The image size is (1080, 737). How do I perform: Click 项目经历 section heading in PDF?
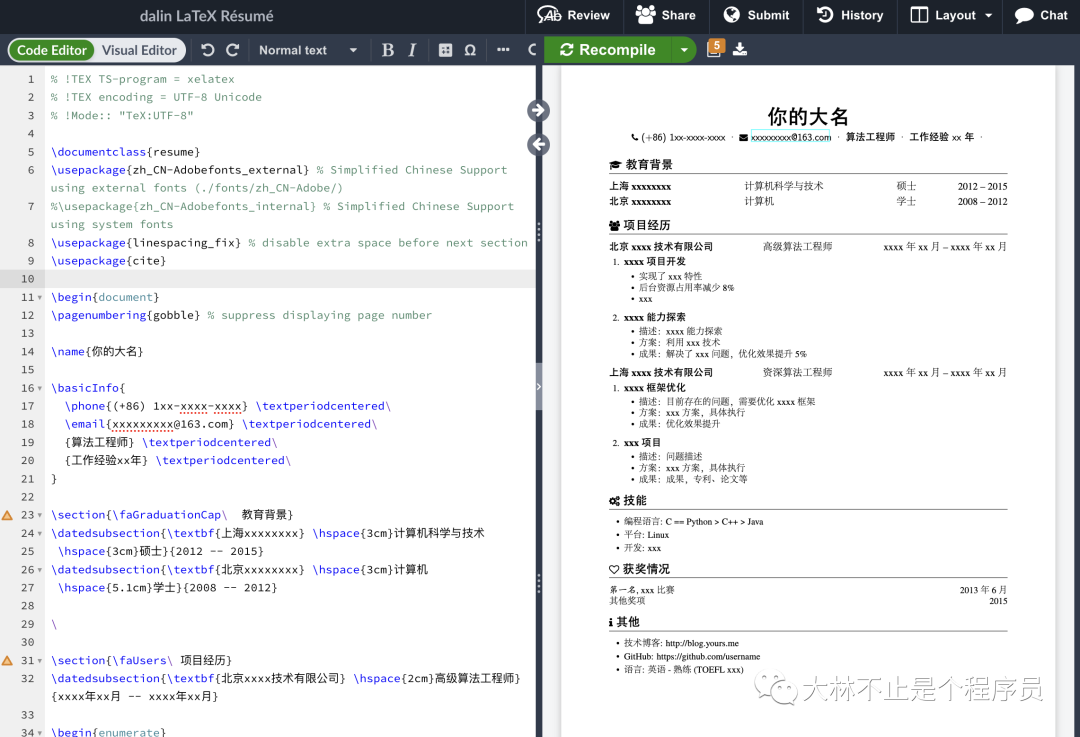[x=647, y=225]
